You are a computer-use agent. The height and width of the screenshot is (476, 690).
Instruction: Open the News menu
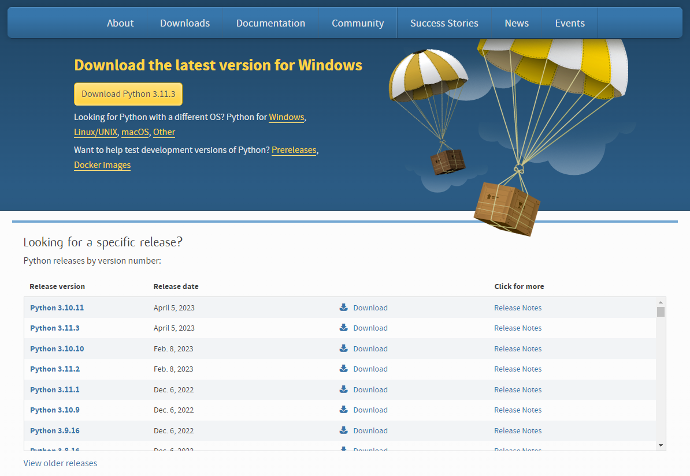[x=517, y=23]
